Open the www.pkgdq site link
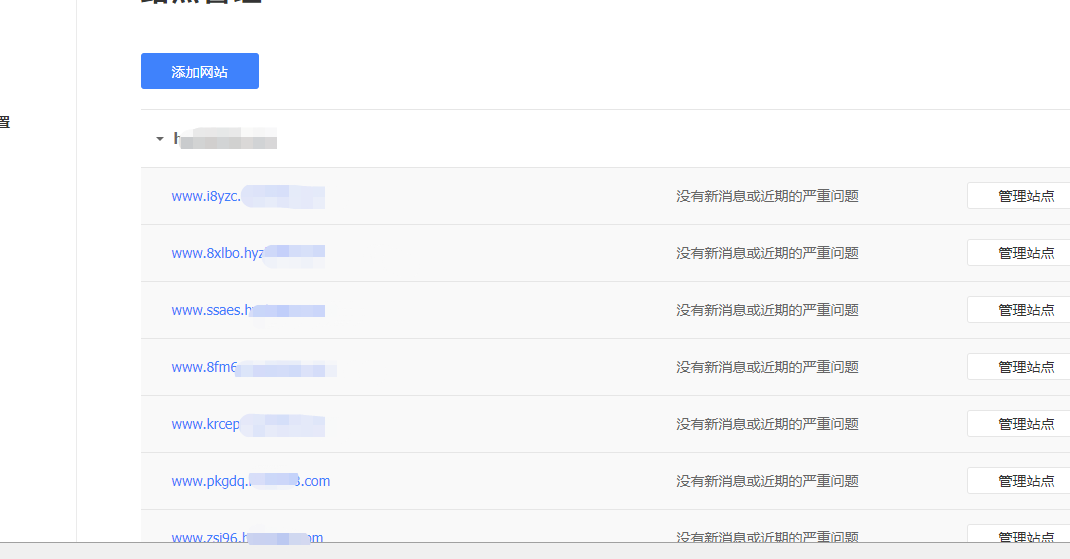The width and height of the screenshot is (1070, 559). point(250,481)
